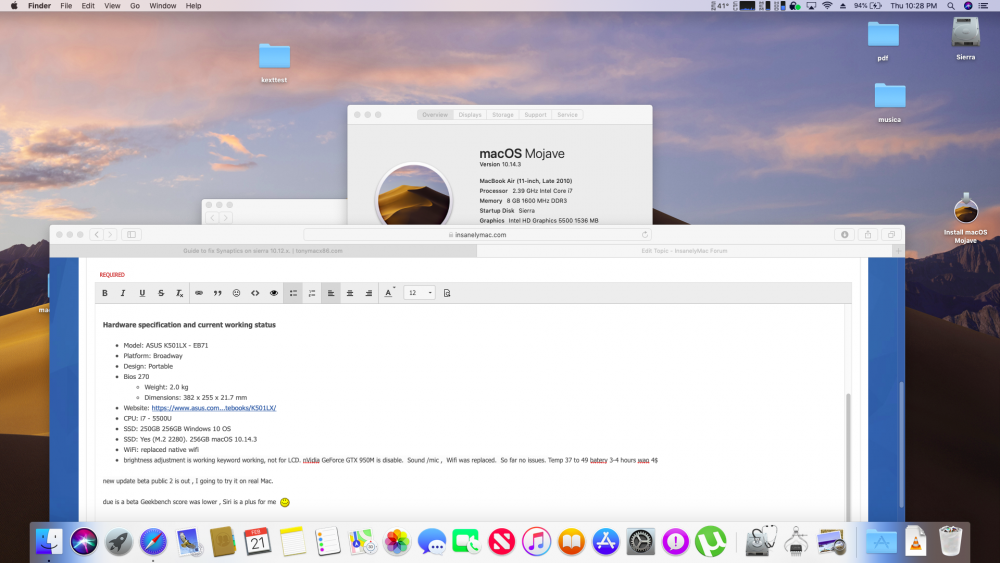Open the text color picker
The image size is (1000, 563).
388,293
